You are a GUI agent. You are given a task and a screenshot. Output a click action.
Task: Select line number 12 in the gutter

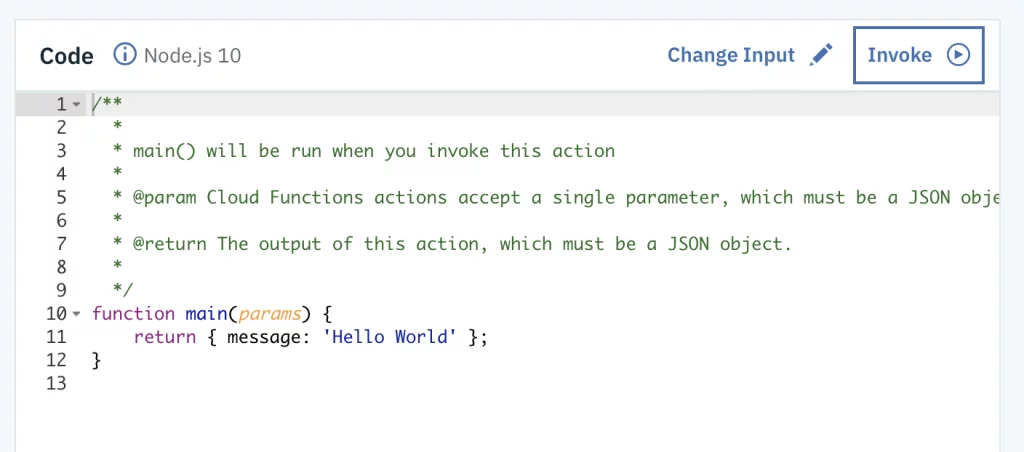[x=56, y=360]
